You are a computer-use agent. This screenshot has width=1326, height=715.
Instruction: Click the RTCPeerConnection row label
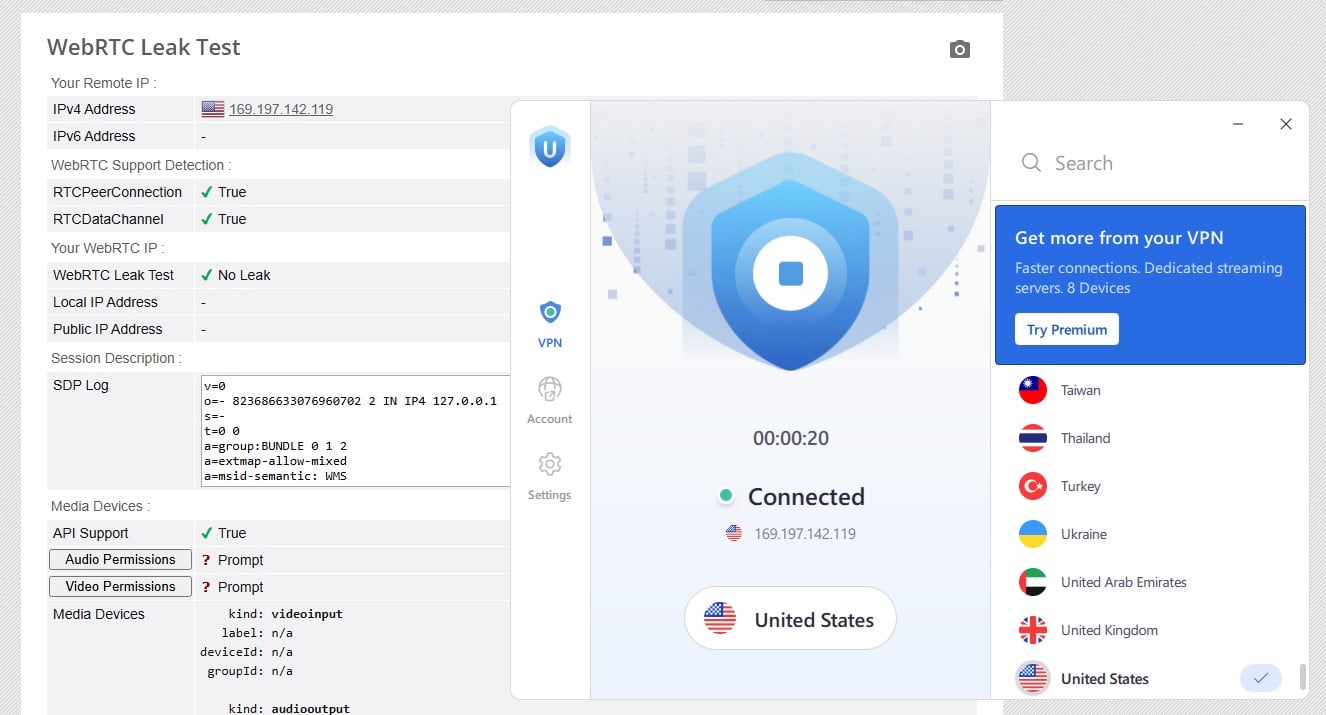(x=117, y=192)
